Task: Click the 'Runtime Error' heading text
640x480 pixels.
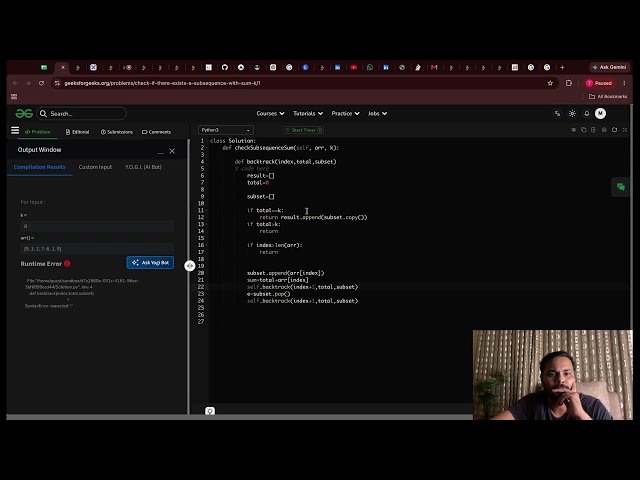Action: [41, 264]
